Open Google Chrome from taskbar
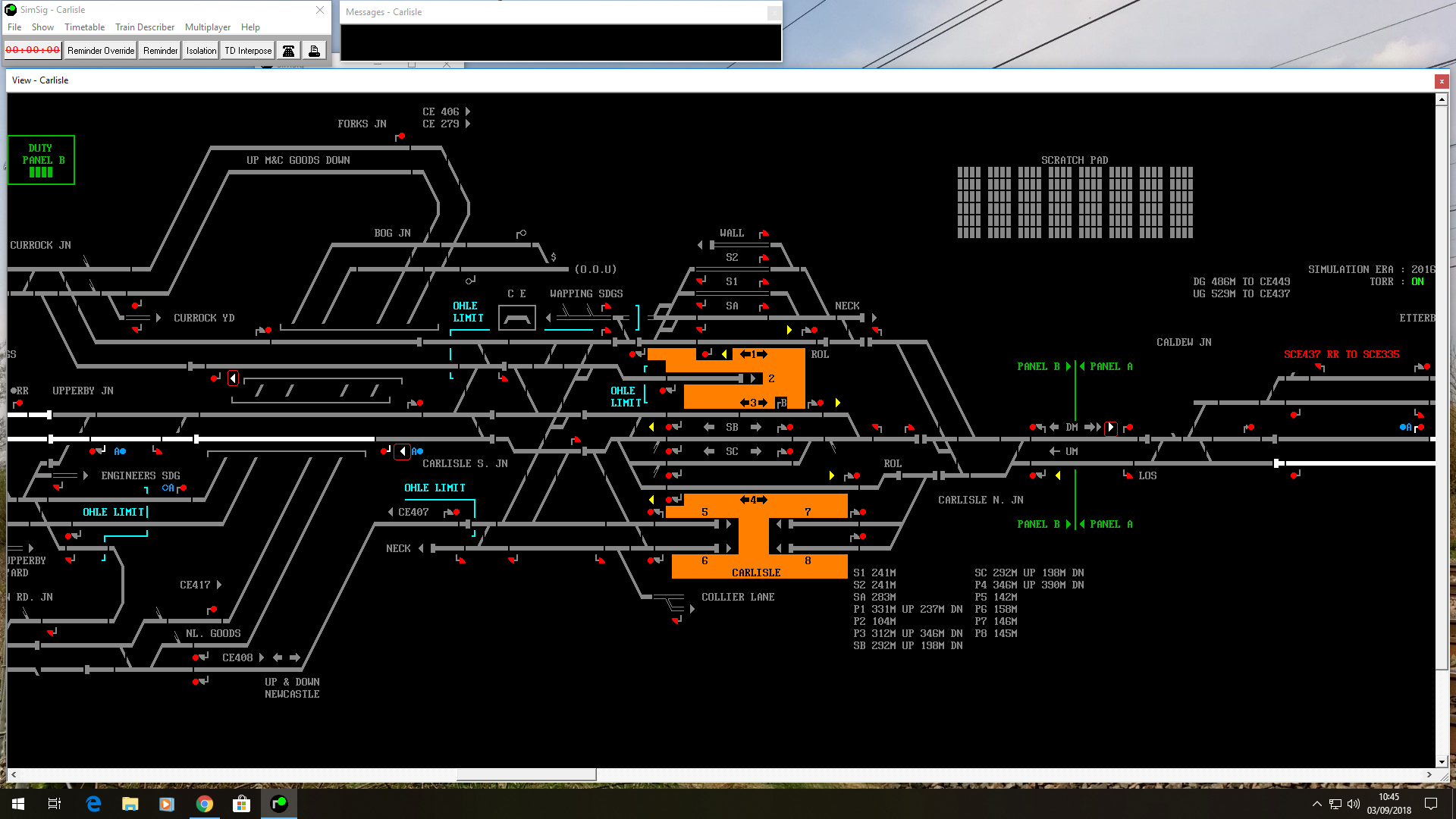Viewport: 1456px width, 819px height. click(204, 804)
